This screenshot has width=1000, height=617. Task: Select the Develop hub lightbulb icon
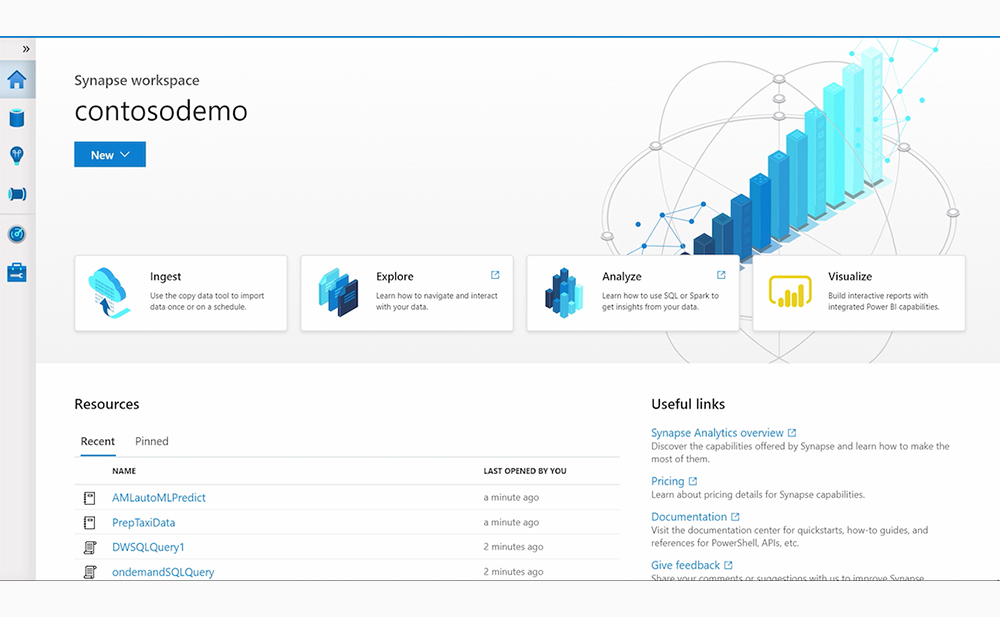coord(16,155)
